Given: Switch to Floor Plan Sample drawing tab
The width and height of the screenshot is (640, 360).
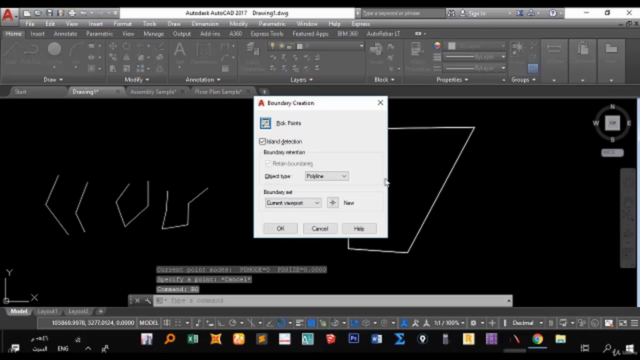Looking at the screenshot, I should click(x=218, y=92).
